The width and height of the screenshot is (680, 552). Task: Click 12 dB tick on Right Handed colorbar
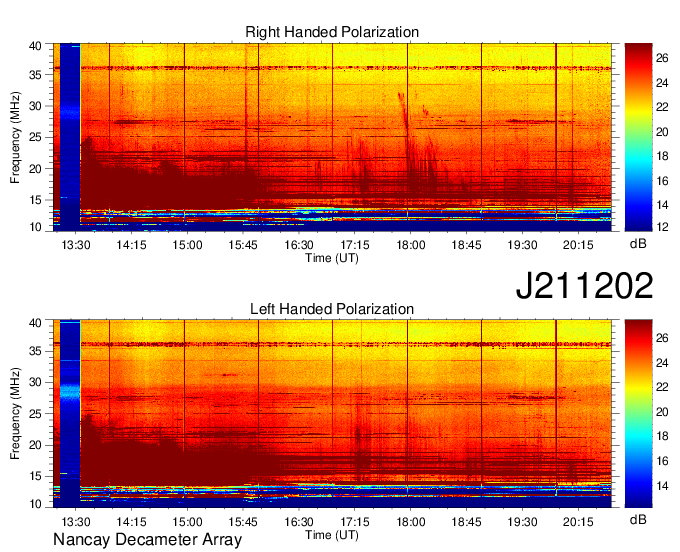tap(662, 227)
